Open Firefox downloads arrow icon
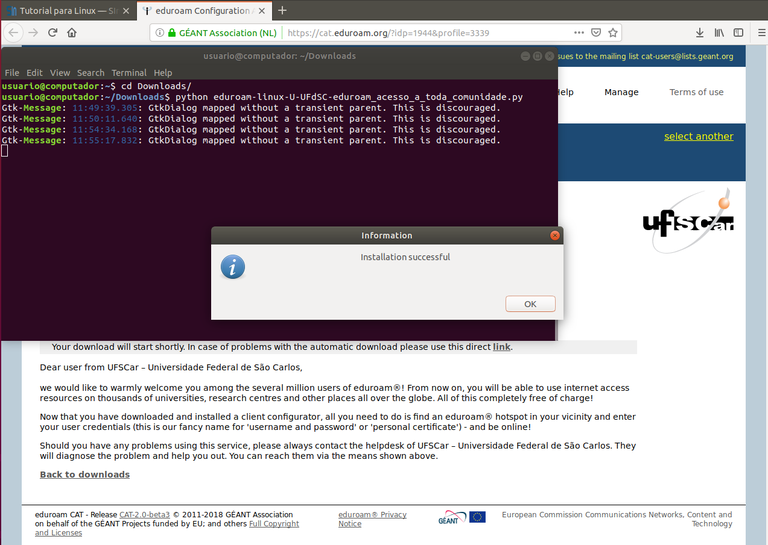Image resolution: width=768 pixels, height=545 pixels. 699,33
